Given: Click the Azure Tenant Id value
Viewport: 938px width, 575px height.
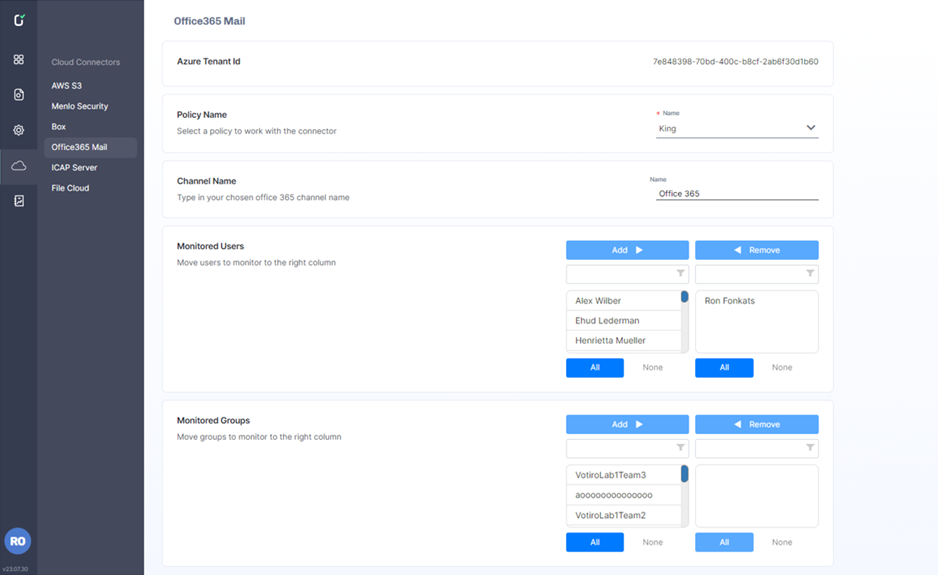Looking at the screenshot, I should click(x=735, y=62).
